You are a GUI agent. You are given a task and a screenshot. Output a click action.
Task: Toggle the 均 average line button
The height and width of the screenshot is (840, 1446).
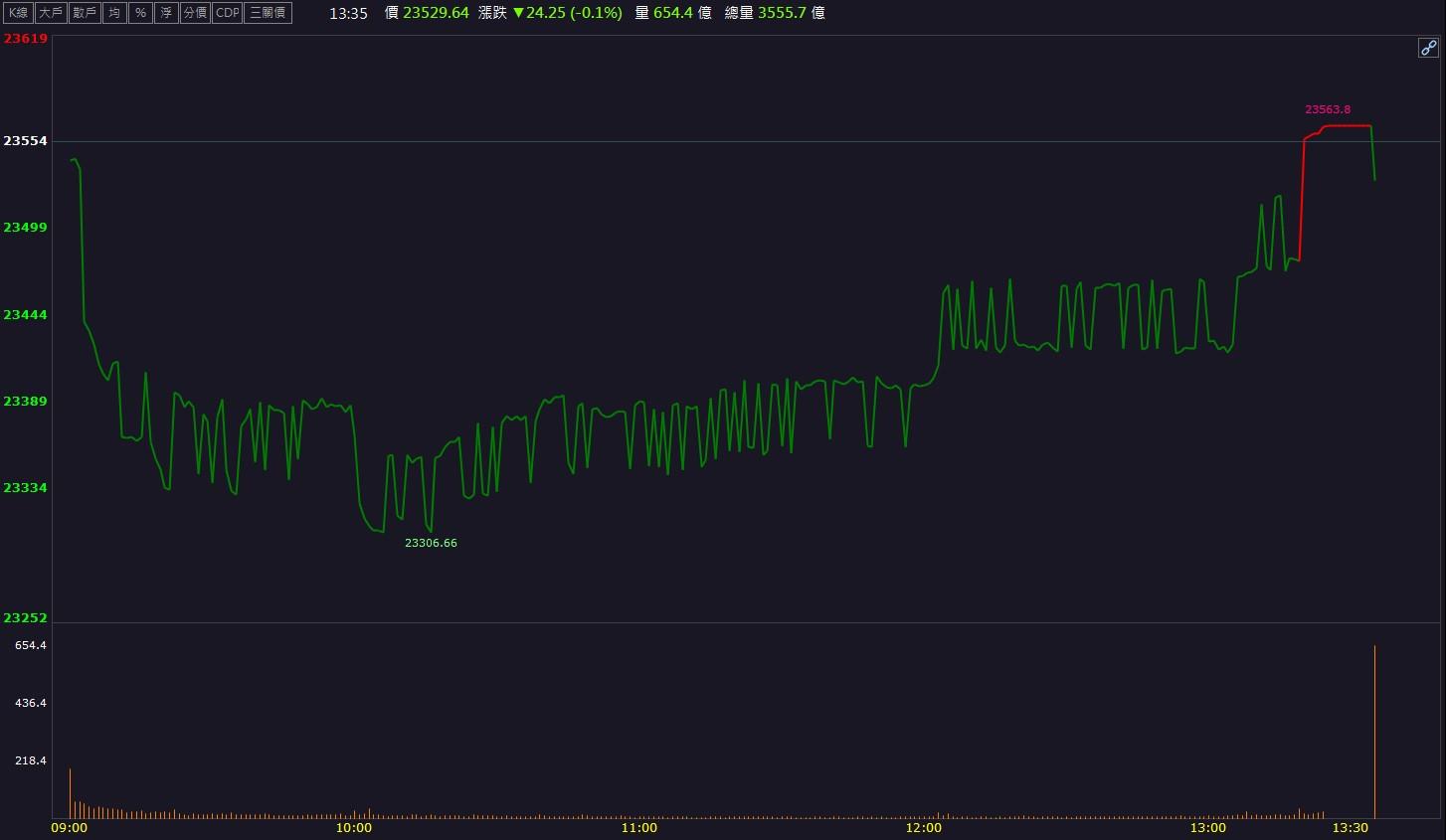point(114,13)
